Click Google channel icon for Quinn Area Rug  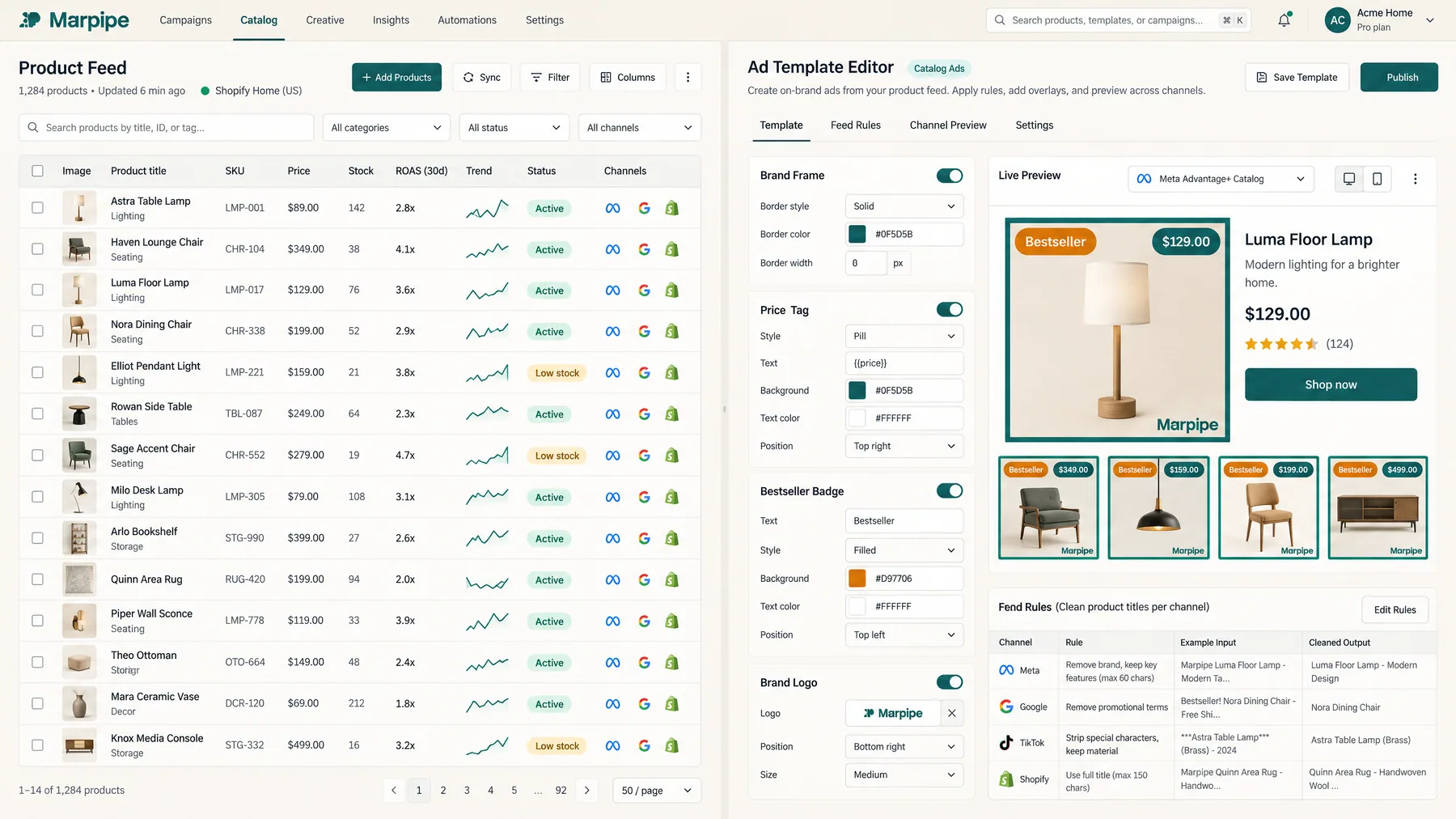(x=645, y=580)
